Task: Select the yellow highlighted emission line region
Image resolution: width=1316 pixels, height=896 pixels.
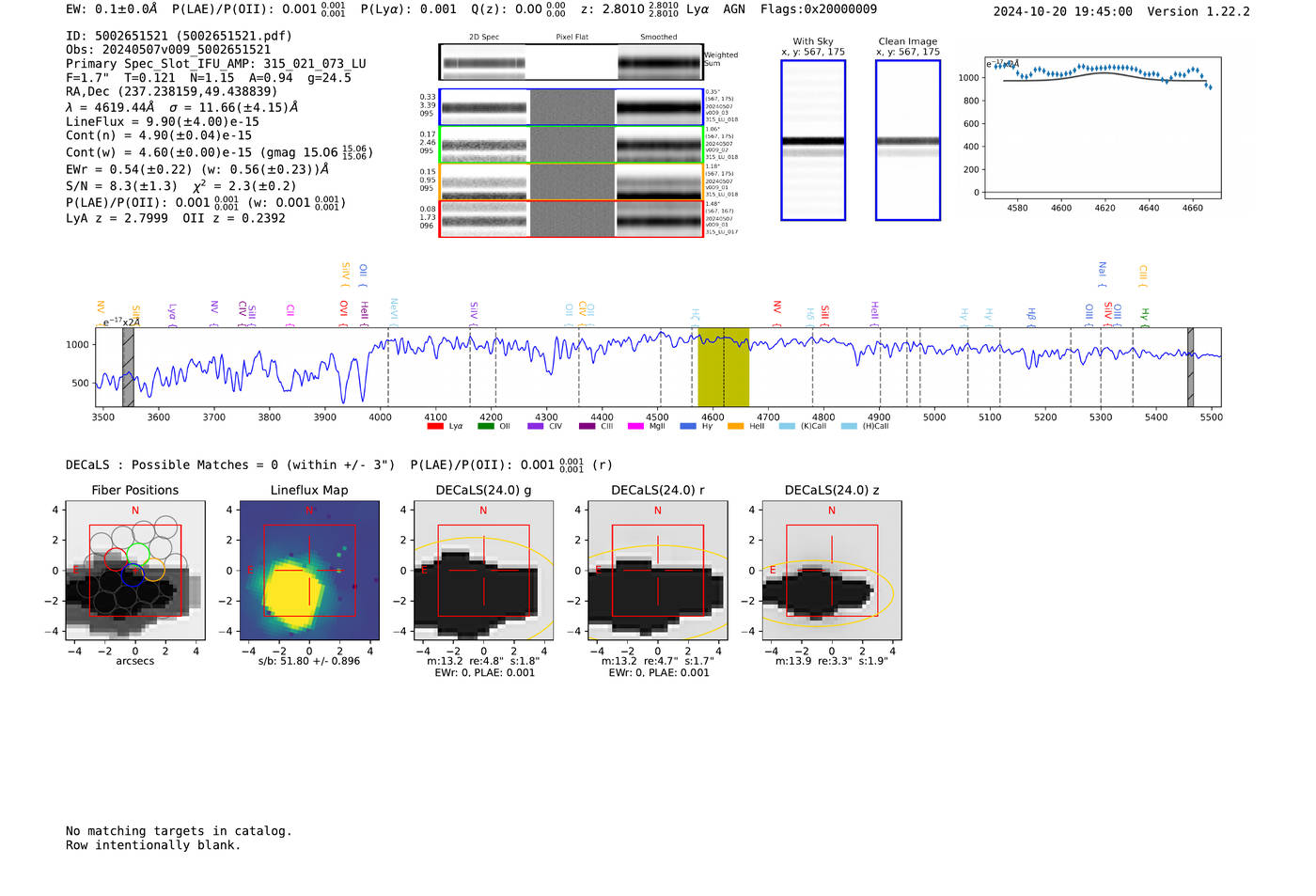Action: tap(723, 367)
